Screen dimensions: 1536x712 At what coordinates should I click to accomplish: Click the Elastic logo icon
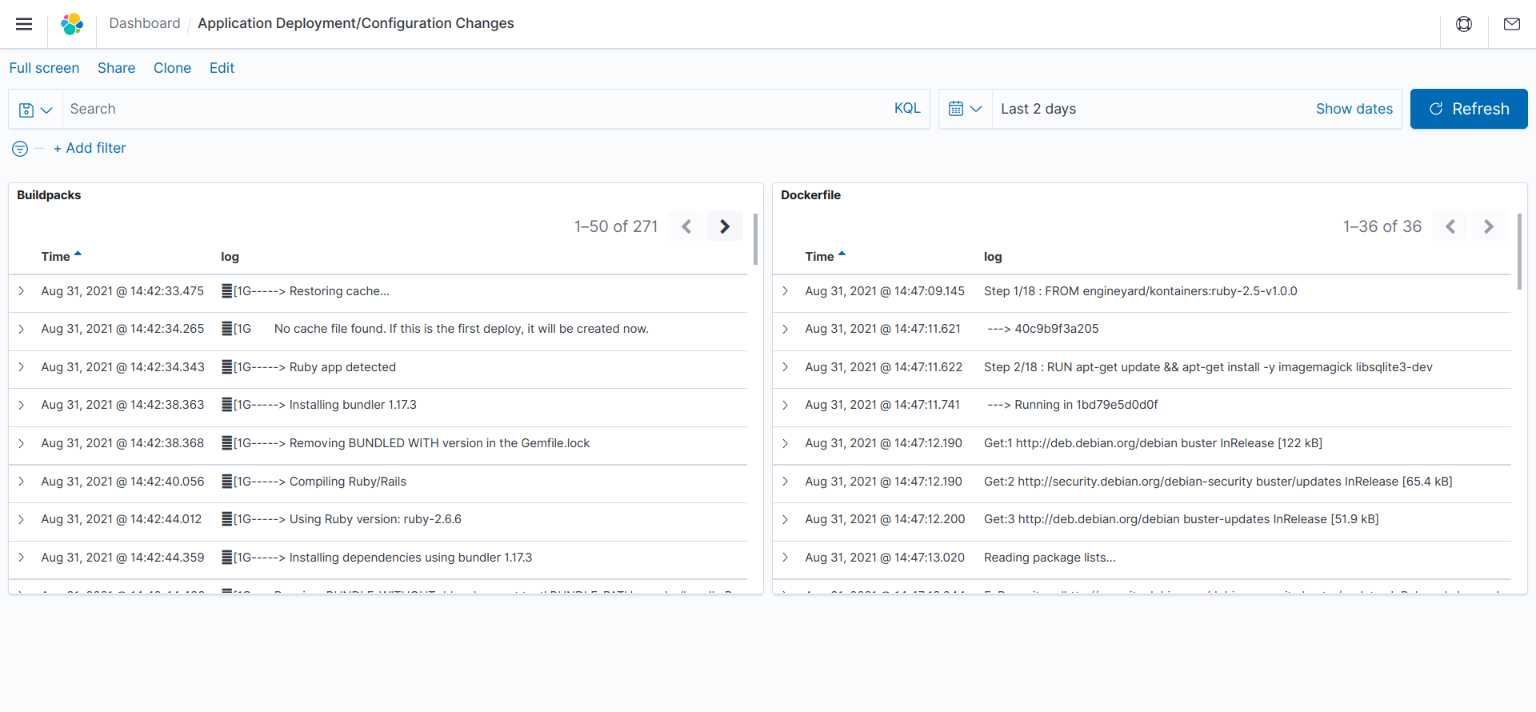(72, 24)
